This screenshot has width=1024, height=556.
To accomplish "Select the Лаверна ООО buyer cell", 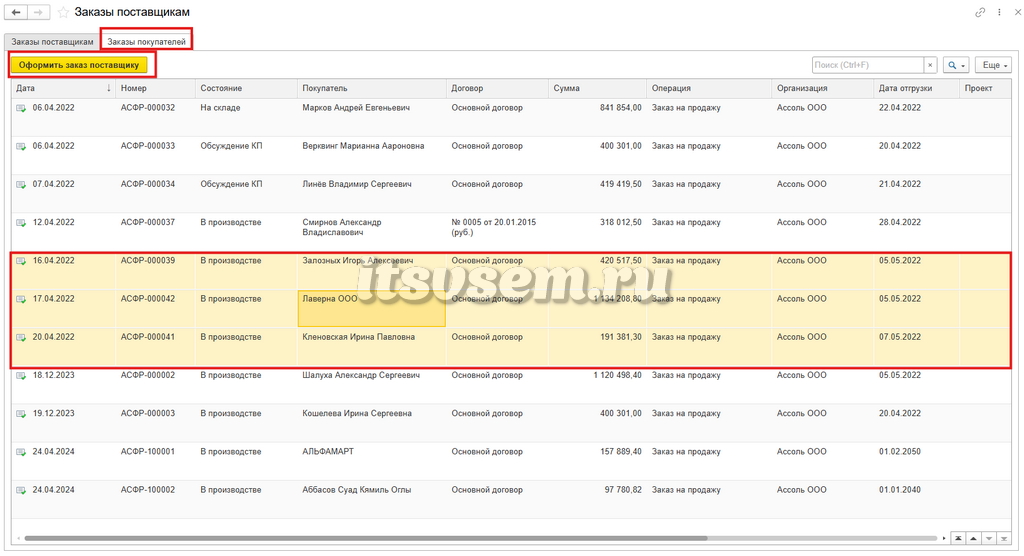I will pos(372,308).
